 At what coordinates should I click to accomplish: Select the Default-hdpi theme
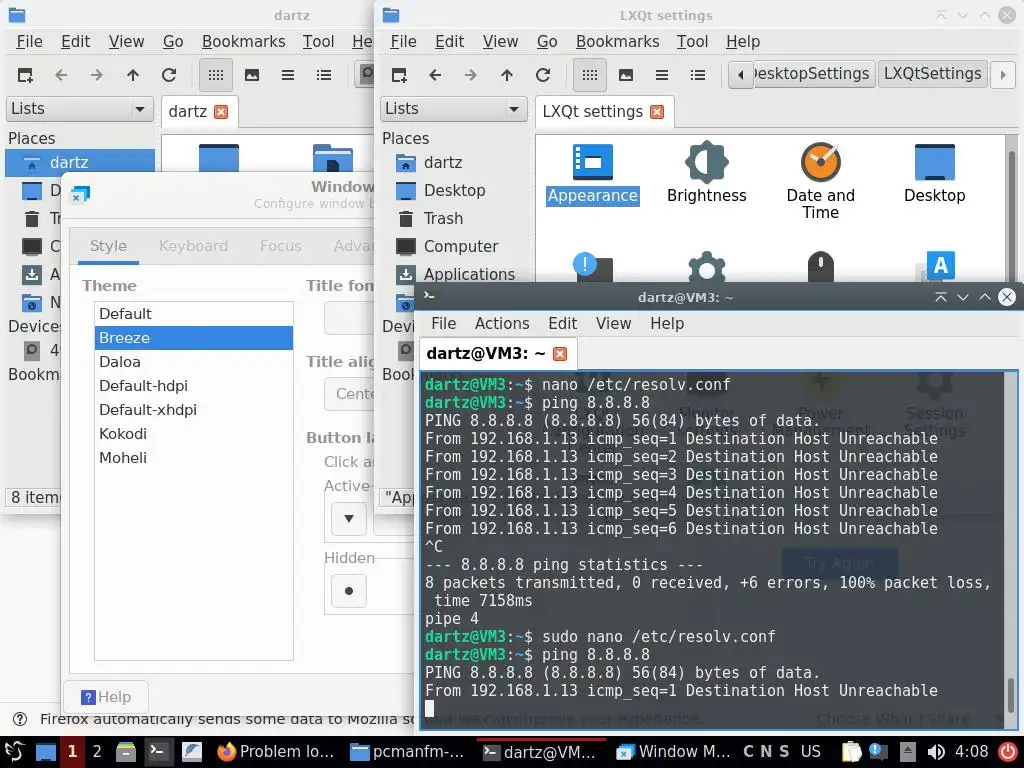click(x=194, y=386)
